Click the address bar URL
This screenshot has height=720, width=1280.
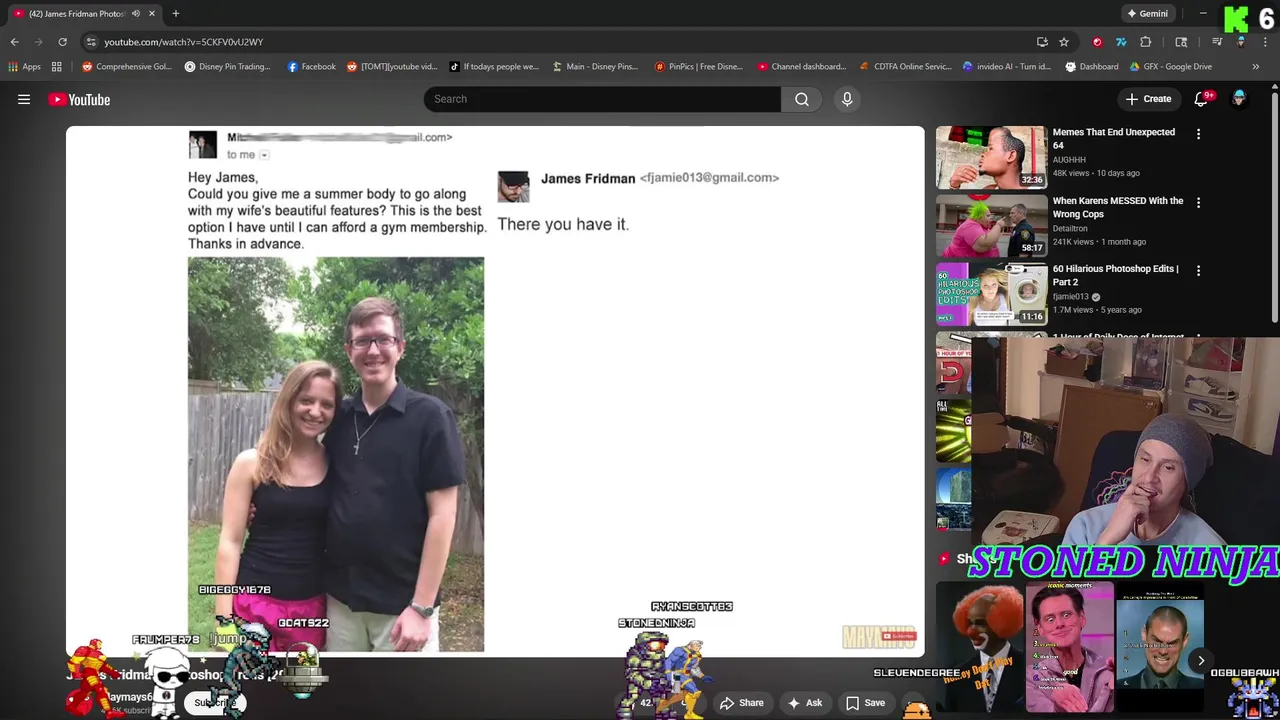tap(183, 42)
